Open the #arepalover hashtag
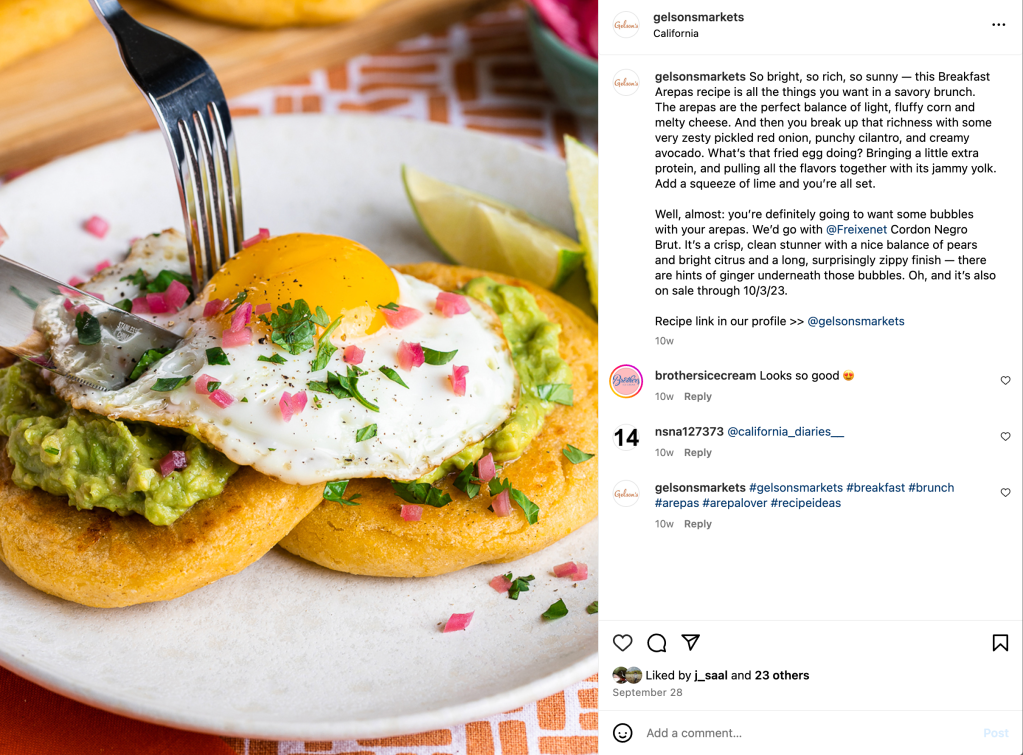 pyautogui.click(x=734, y=503)
